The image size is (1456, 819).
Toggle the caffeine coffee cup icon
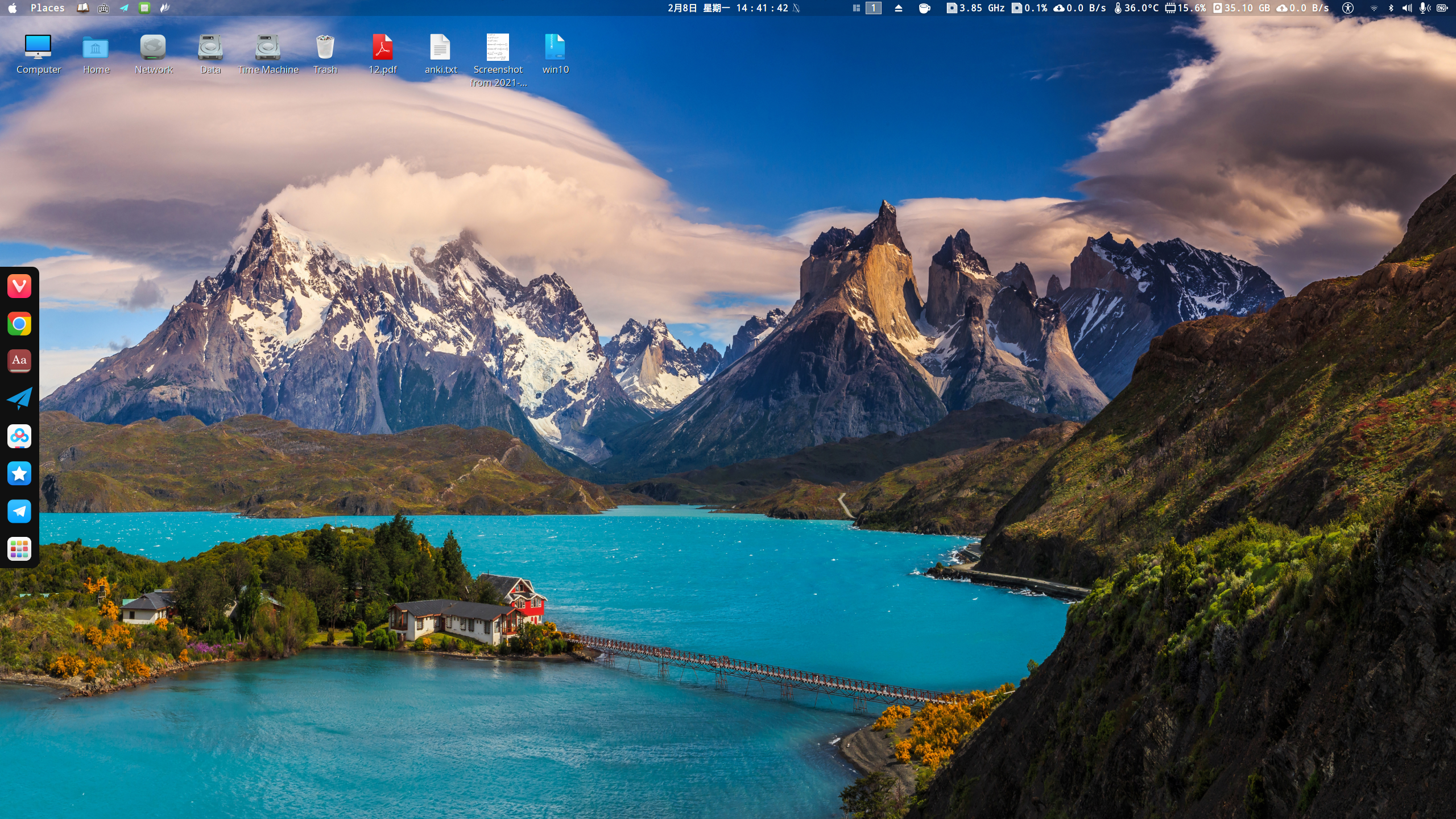(924, 8)
